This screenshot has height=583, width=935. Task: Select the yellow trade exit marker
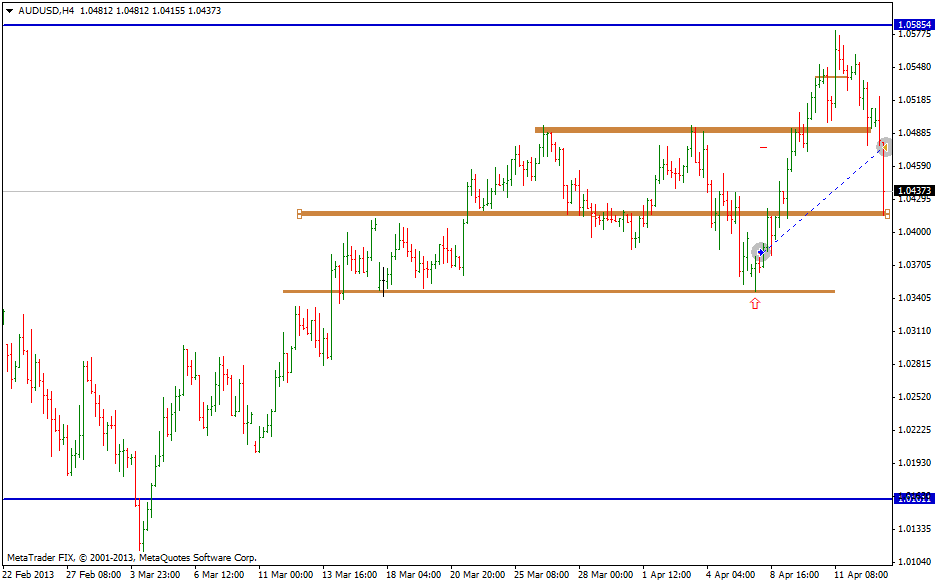point(884,147)
